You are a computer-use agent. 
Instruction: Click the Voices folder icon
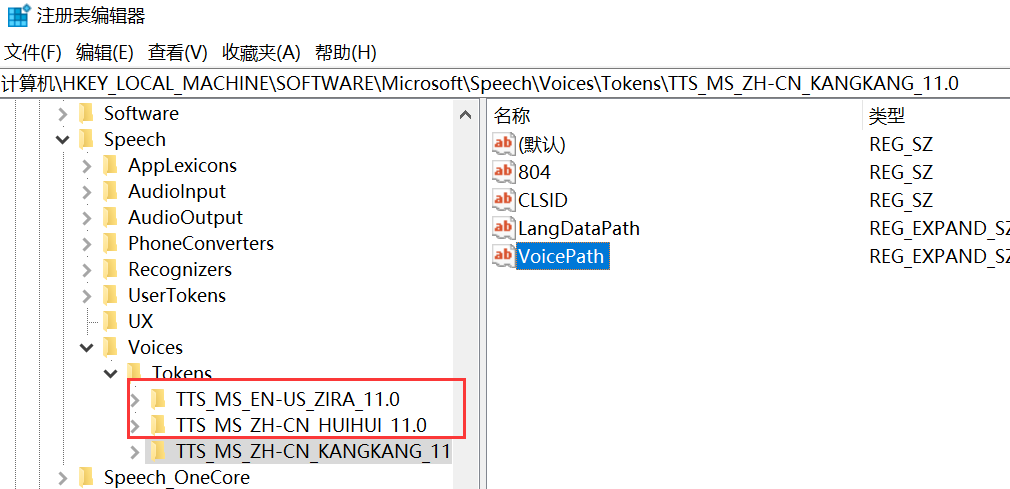110,347
